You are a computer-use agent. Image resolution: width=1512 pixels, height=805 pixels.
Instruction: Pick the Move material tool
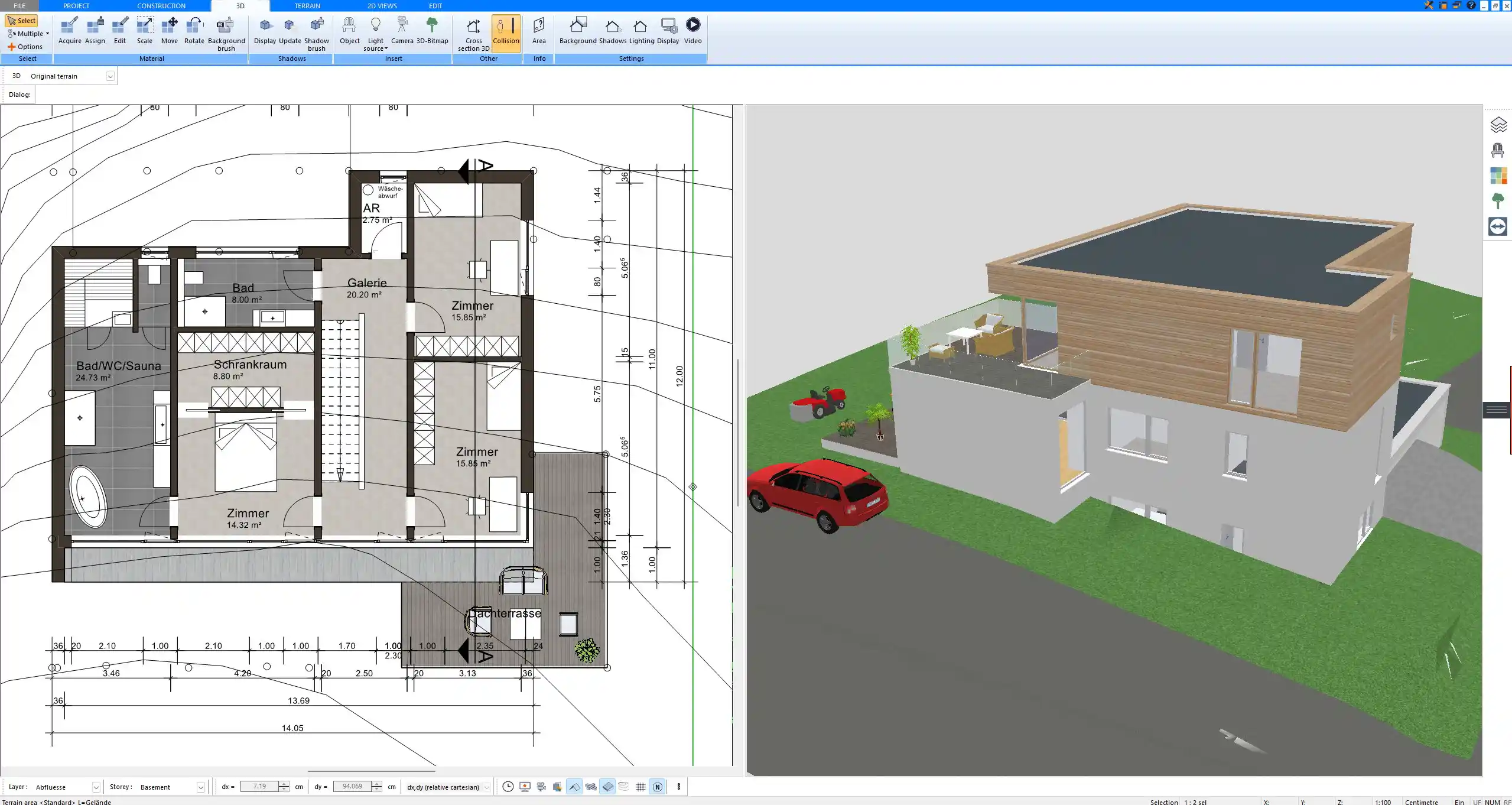pyautogui.click(x=170, y=31)
